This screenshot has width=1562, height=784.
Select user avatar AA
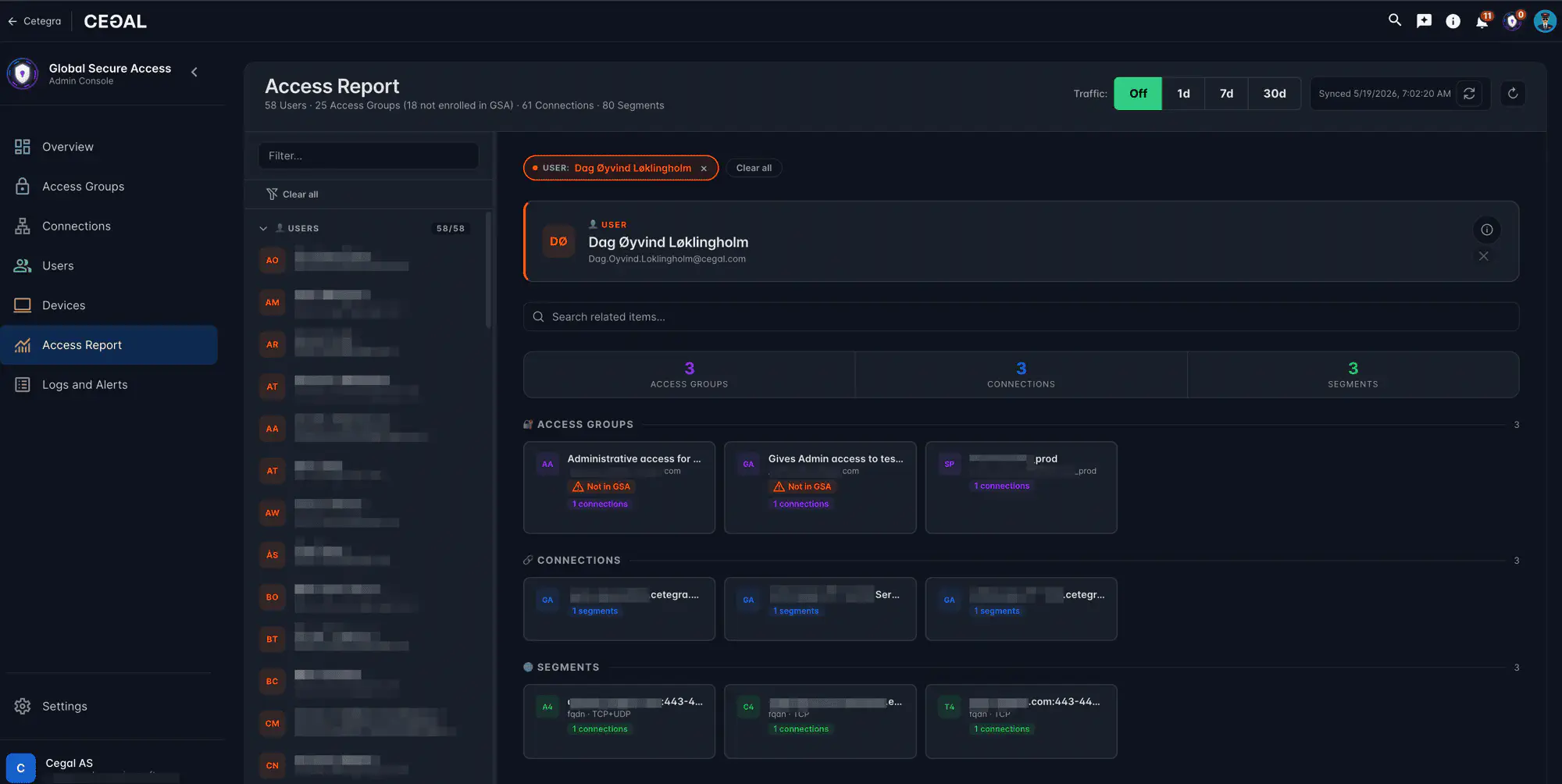tap(272, 429)
